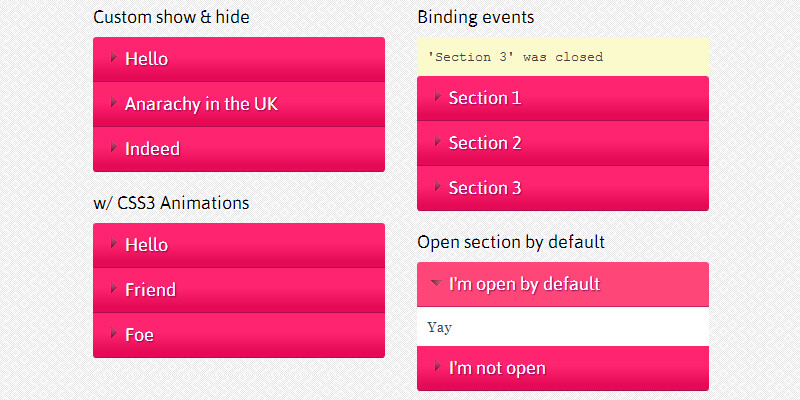Click the triangle icon next to Anarachy in the UK
Screen dimensions: 800x400
[x=114, y=103]
